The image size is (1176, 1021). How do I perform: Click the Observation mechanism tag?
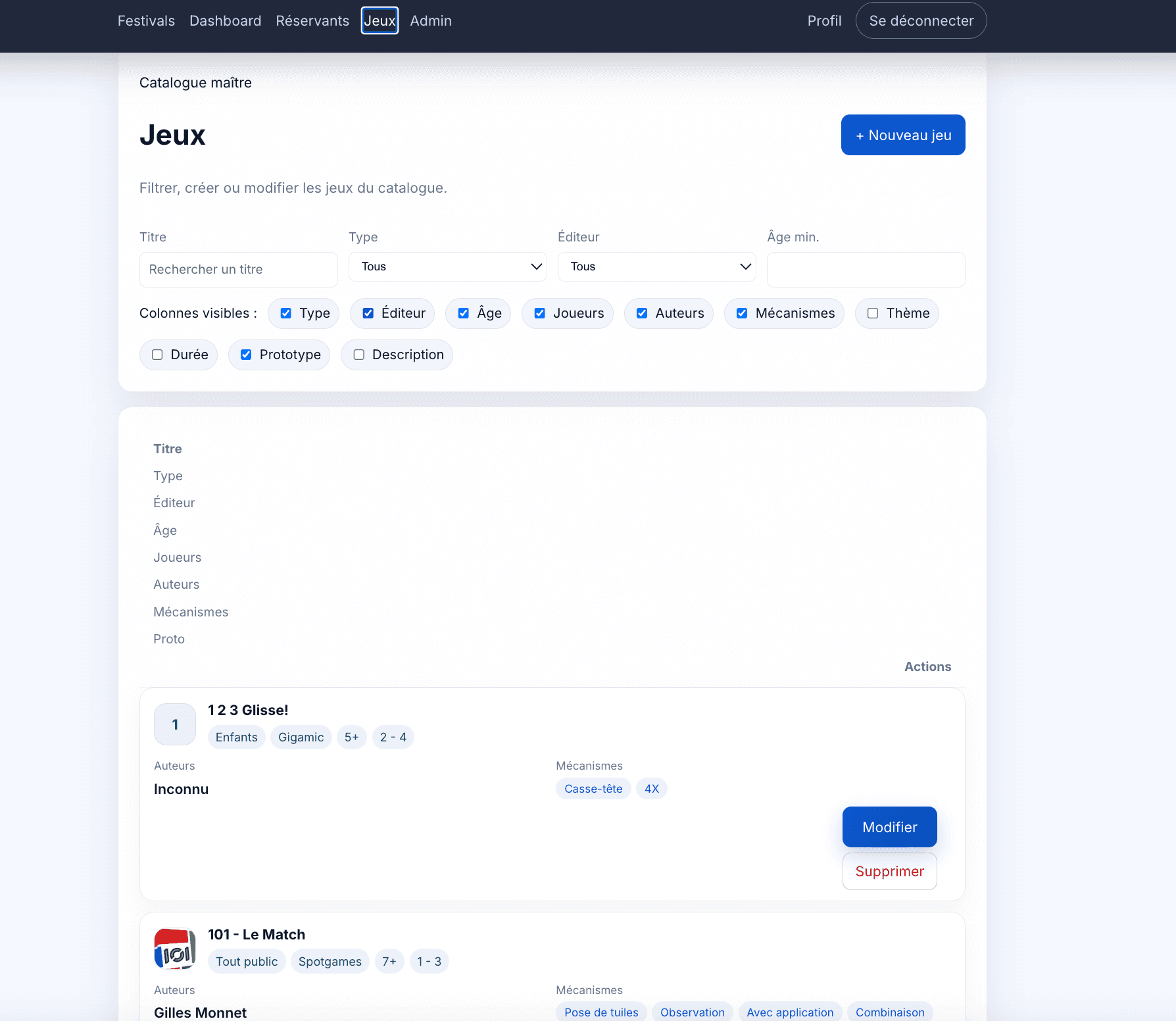(x=693, y=1012)
